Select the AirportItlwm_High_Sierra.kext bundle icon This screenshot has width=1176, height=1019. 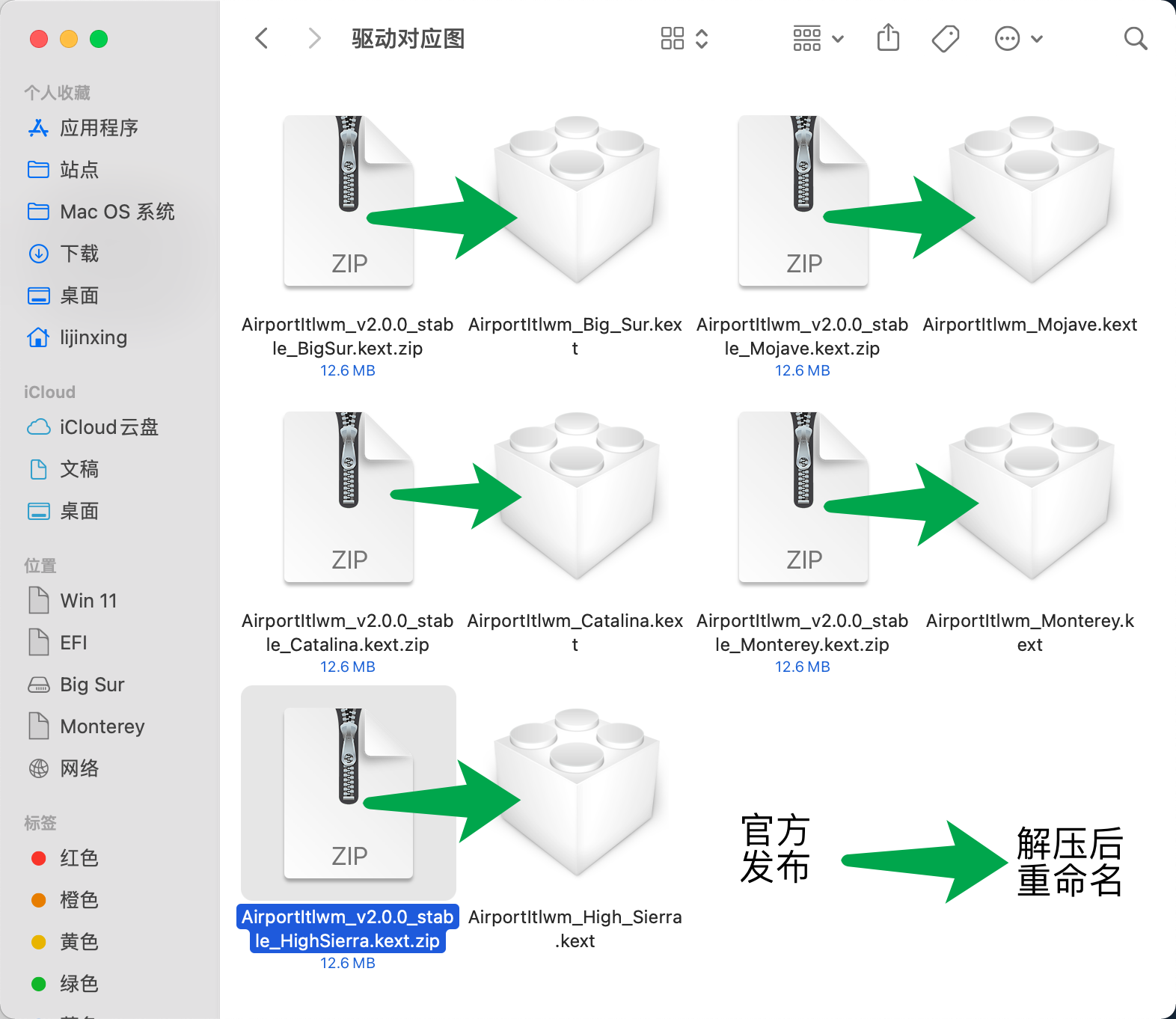[576, 792]
